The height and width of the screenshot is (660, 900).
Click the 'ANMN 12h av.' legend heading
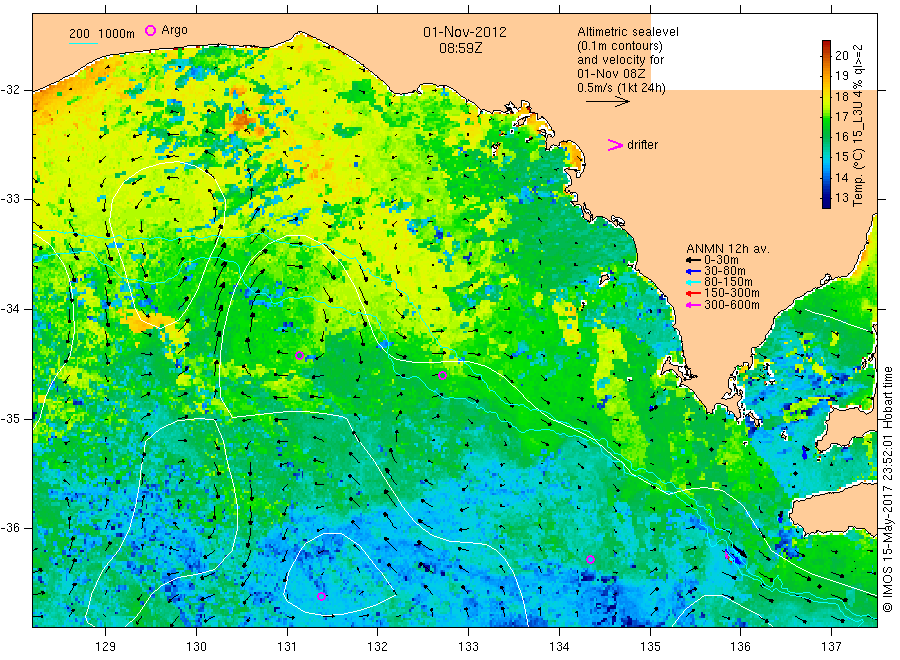tap(728, 249)
